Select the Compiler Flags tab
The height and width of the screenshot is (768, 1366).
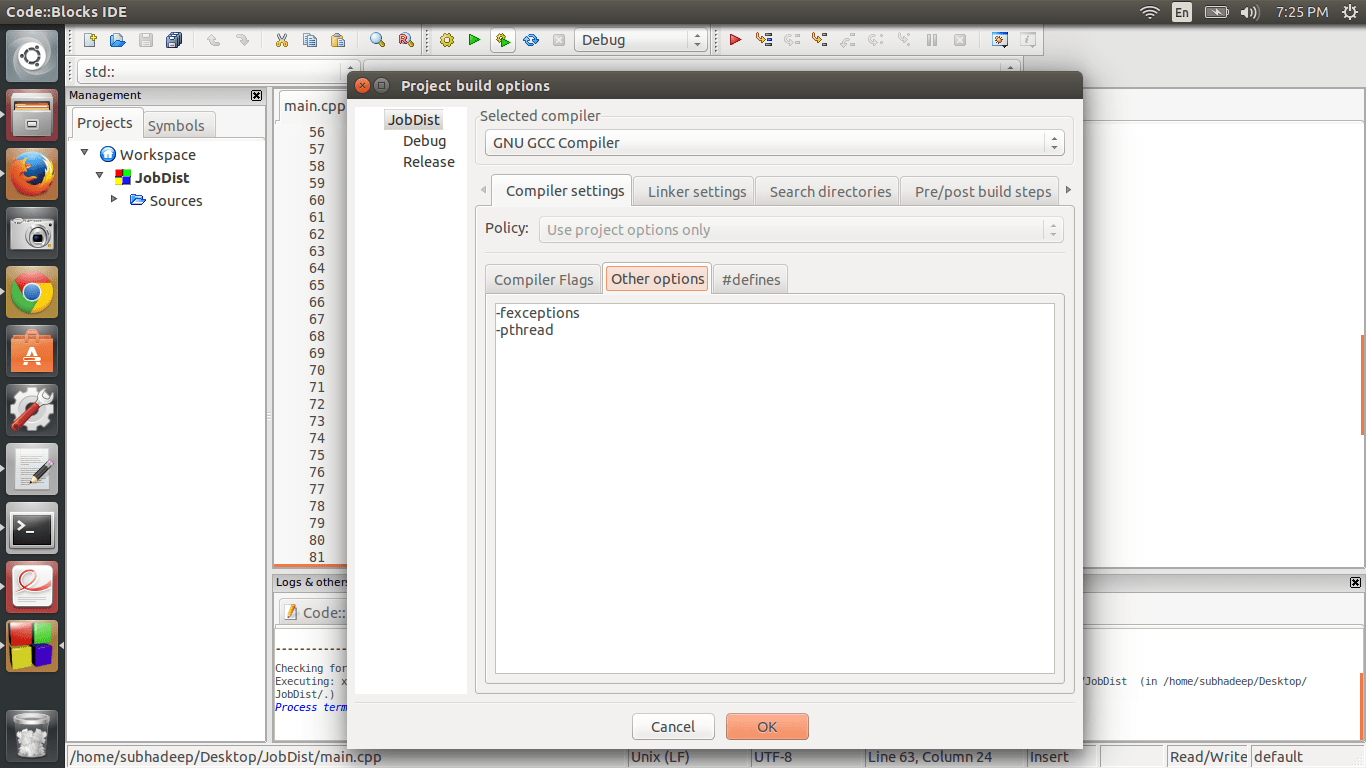(544, 280)
